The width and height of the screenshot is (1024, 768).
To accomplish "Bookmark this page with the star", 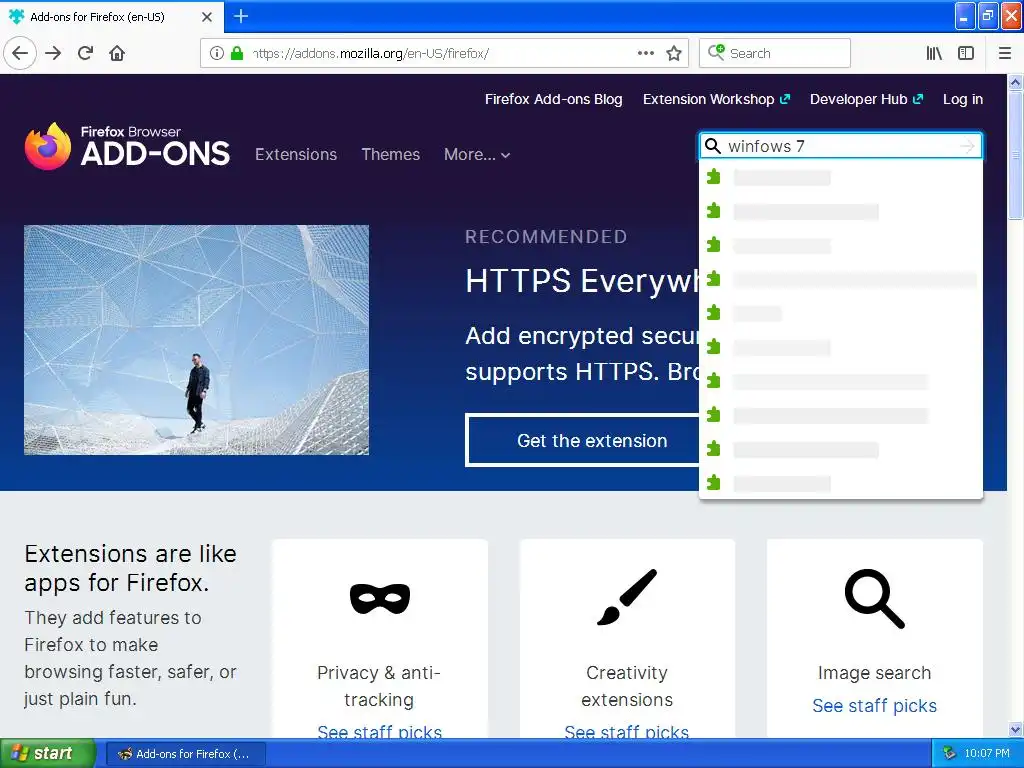I will click(x=674, y=53).
